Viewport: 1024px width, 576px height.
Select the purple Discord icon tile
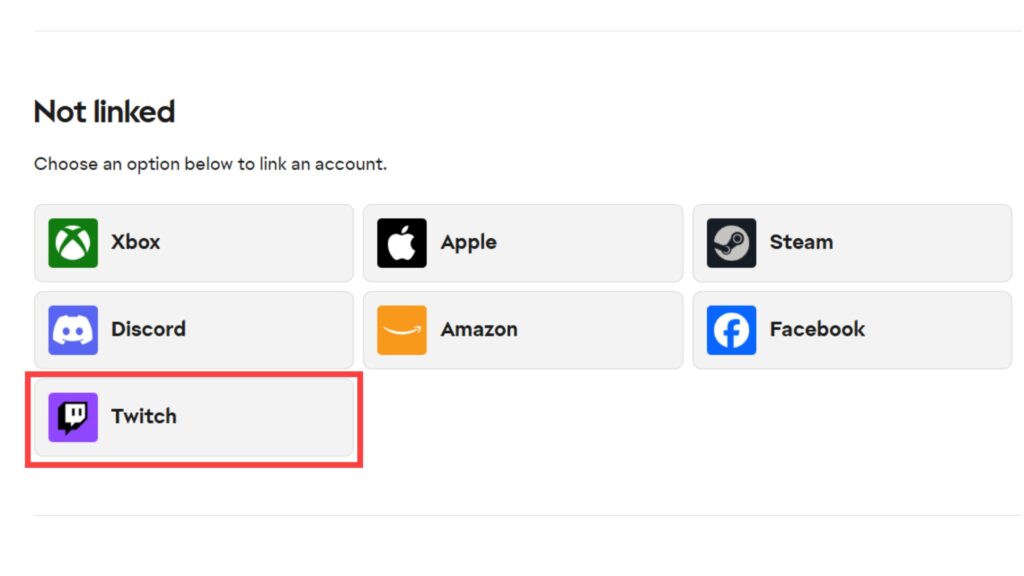[72, 329]
